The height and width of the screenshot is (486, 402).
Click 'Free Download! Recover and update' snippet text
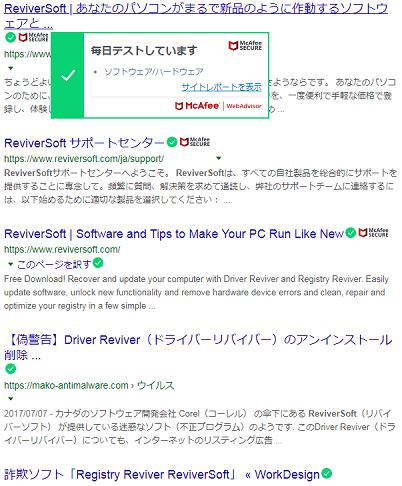point(196,292)
